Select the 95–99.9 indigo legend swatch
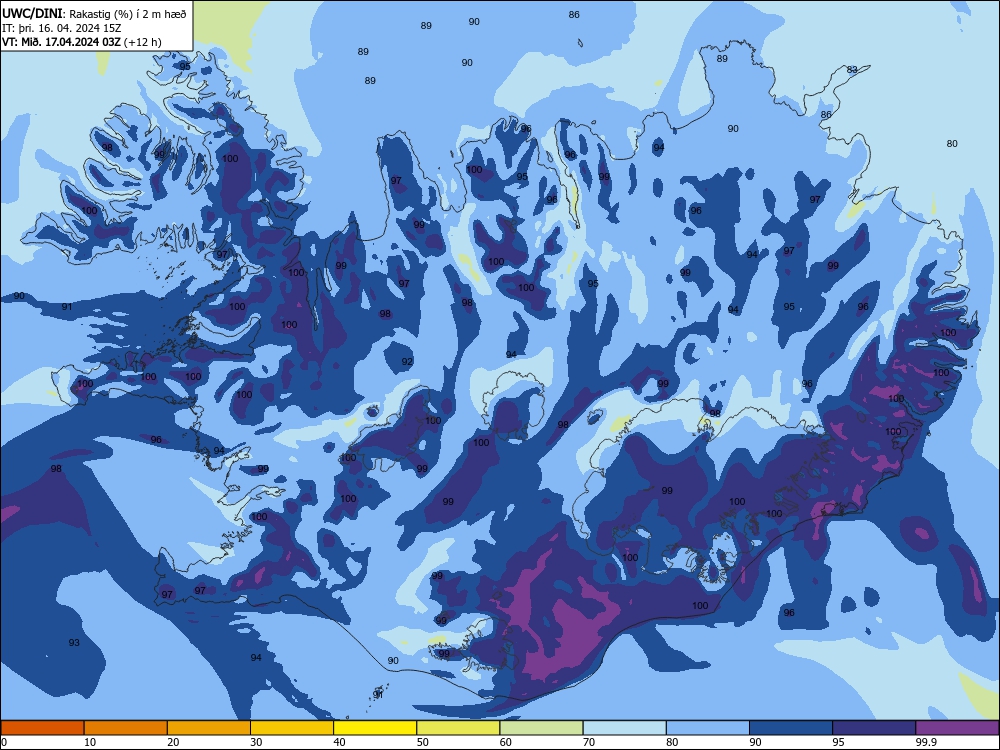The width and height of the screenshot is (1000, 750). pyautogui.click(x=874, y=728)
